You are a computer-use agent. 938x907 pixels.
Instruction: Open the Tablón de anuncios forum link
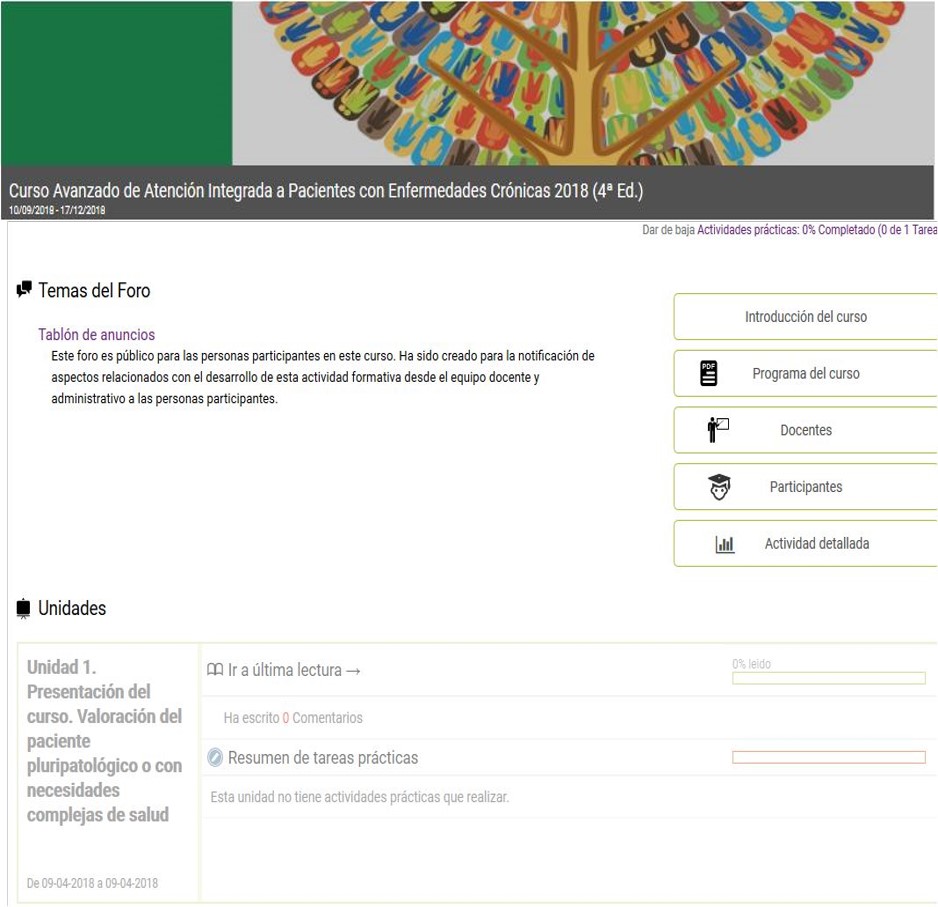pos(96,334)
